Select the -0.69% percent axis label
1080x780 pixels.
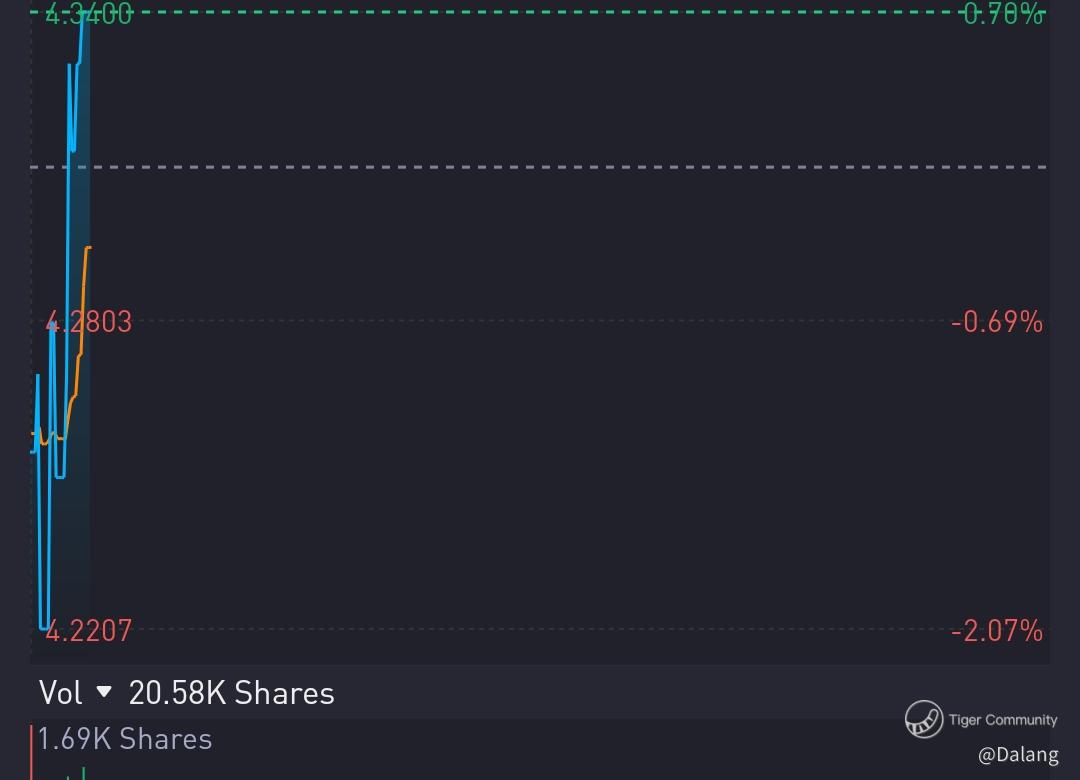click(996, 322)
